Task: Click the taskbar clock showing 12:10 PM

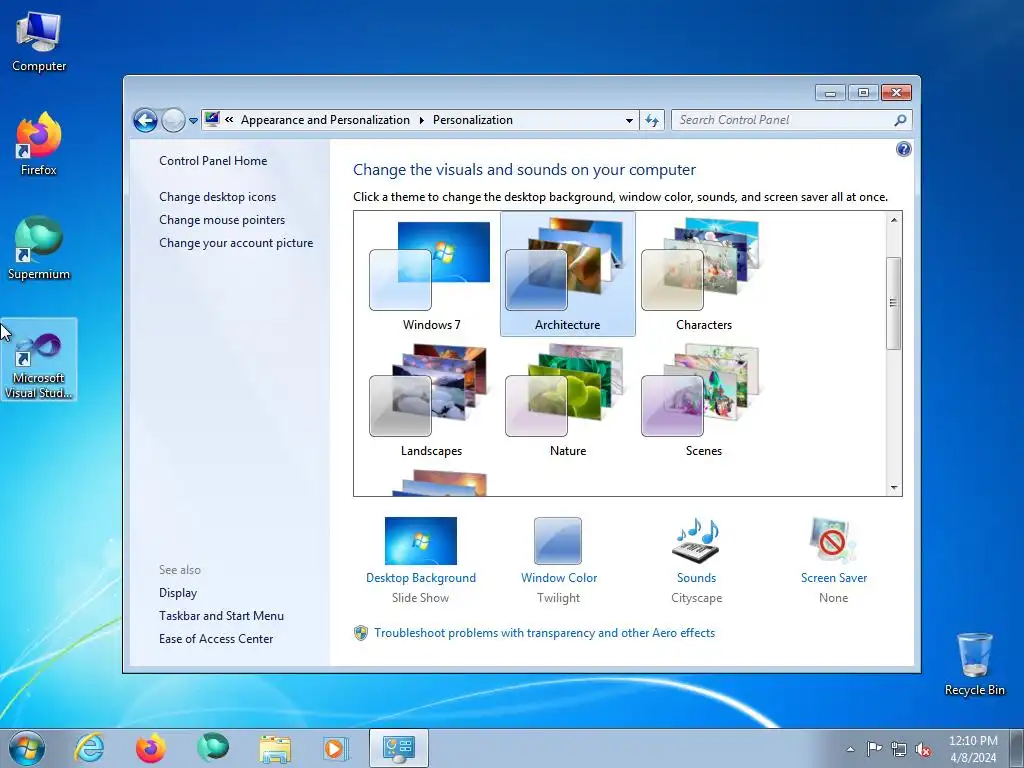Action: pos(973,749)
